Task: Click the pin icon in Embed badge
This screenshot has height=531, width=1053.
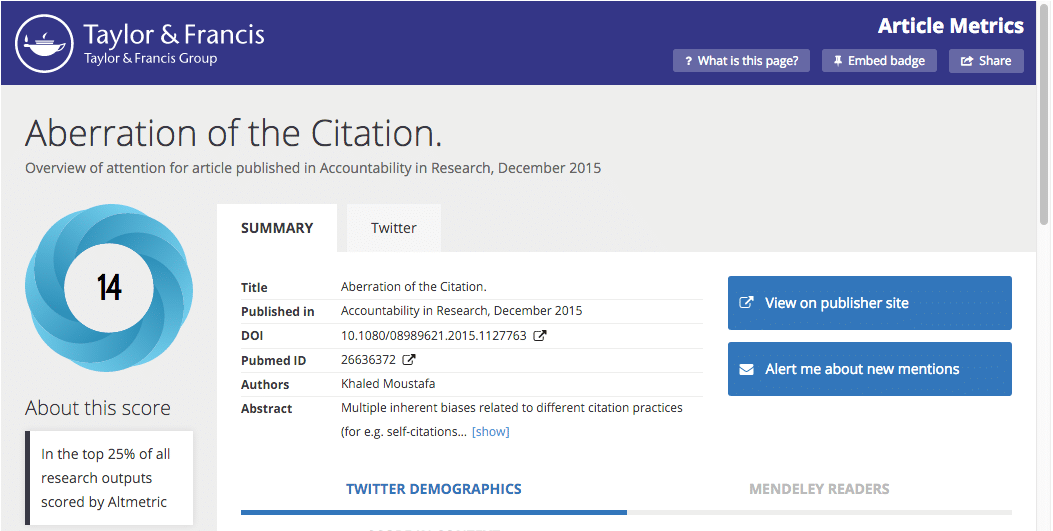Action: click(837, 61)
